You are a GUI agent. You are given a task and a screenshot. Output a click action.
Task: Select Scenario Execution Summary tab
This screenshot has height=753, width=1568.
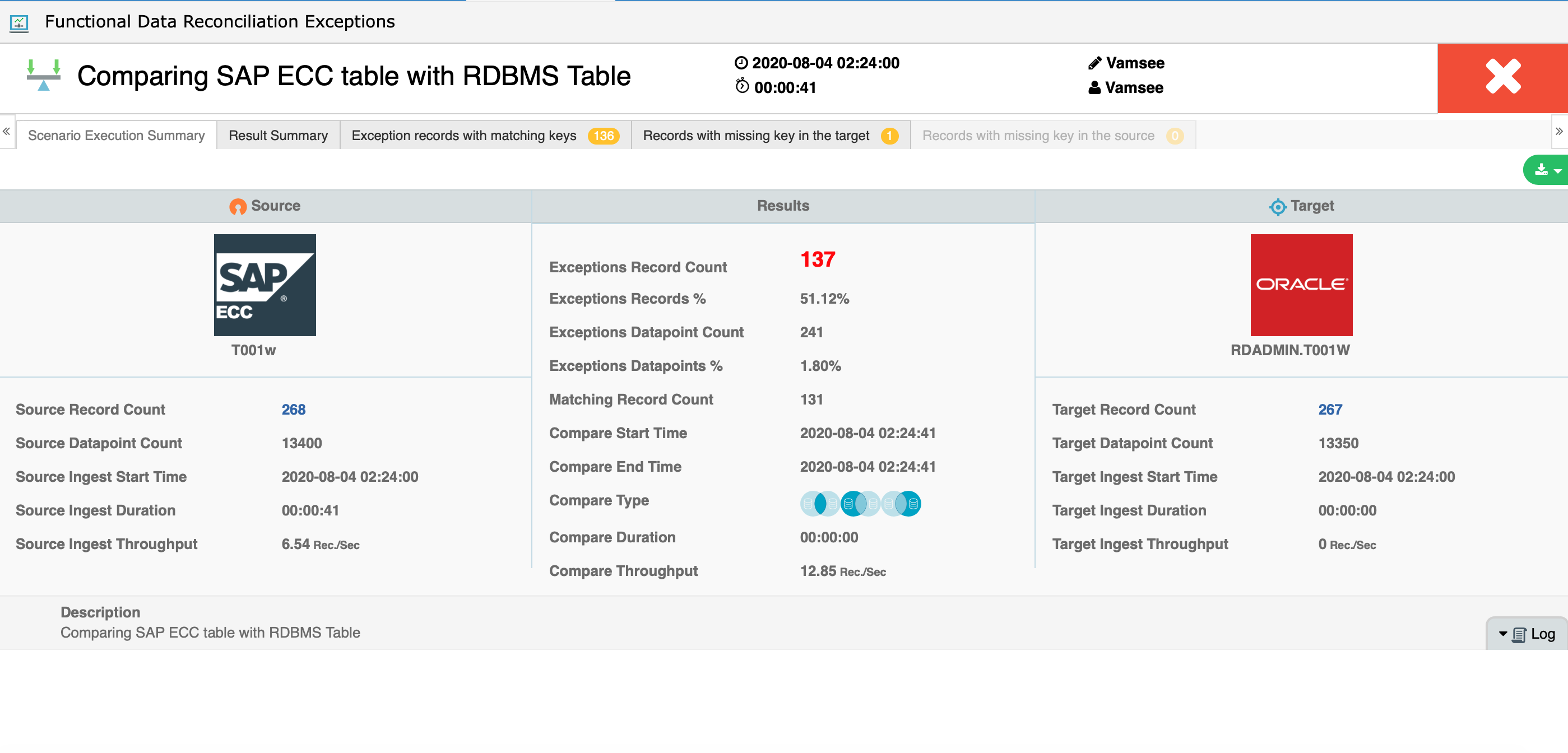(115, 135)
